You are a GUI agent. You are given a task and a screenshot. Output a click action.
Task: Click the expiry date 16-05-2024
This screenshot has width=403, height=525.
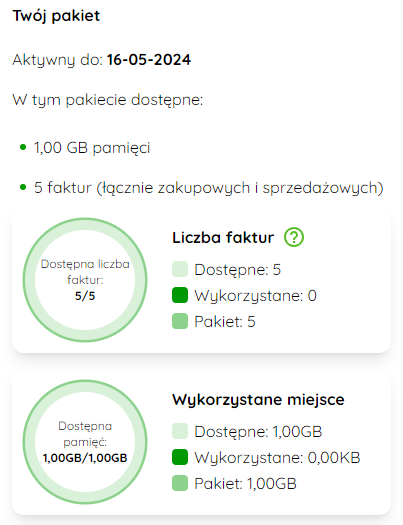(149, 60)
